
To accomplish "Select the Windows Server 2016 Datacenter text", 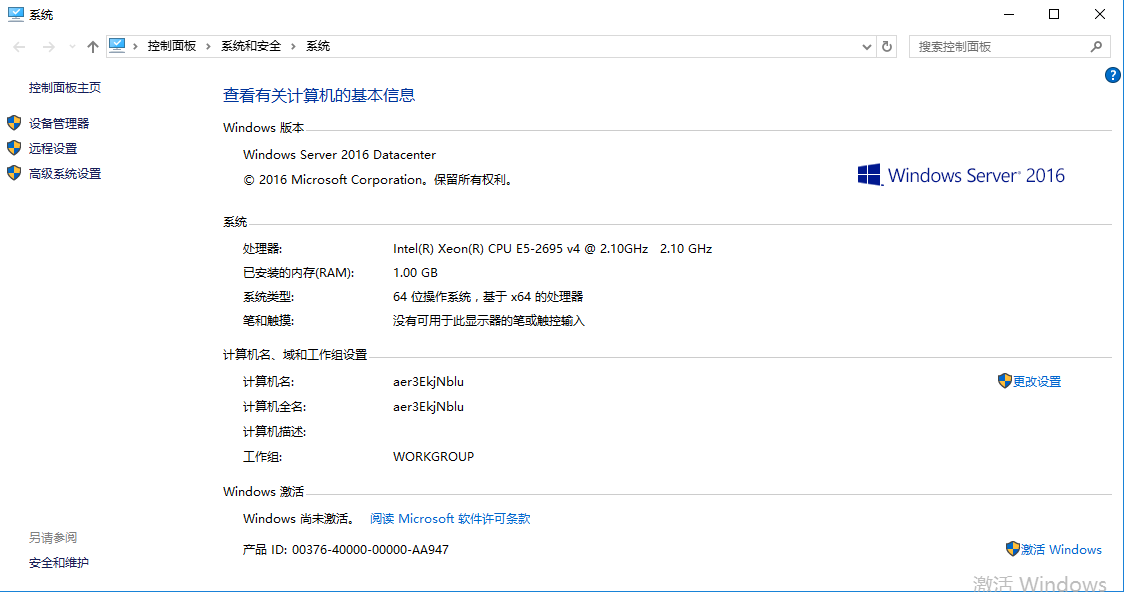I will tap(339, 155).
